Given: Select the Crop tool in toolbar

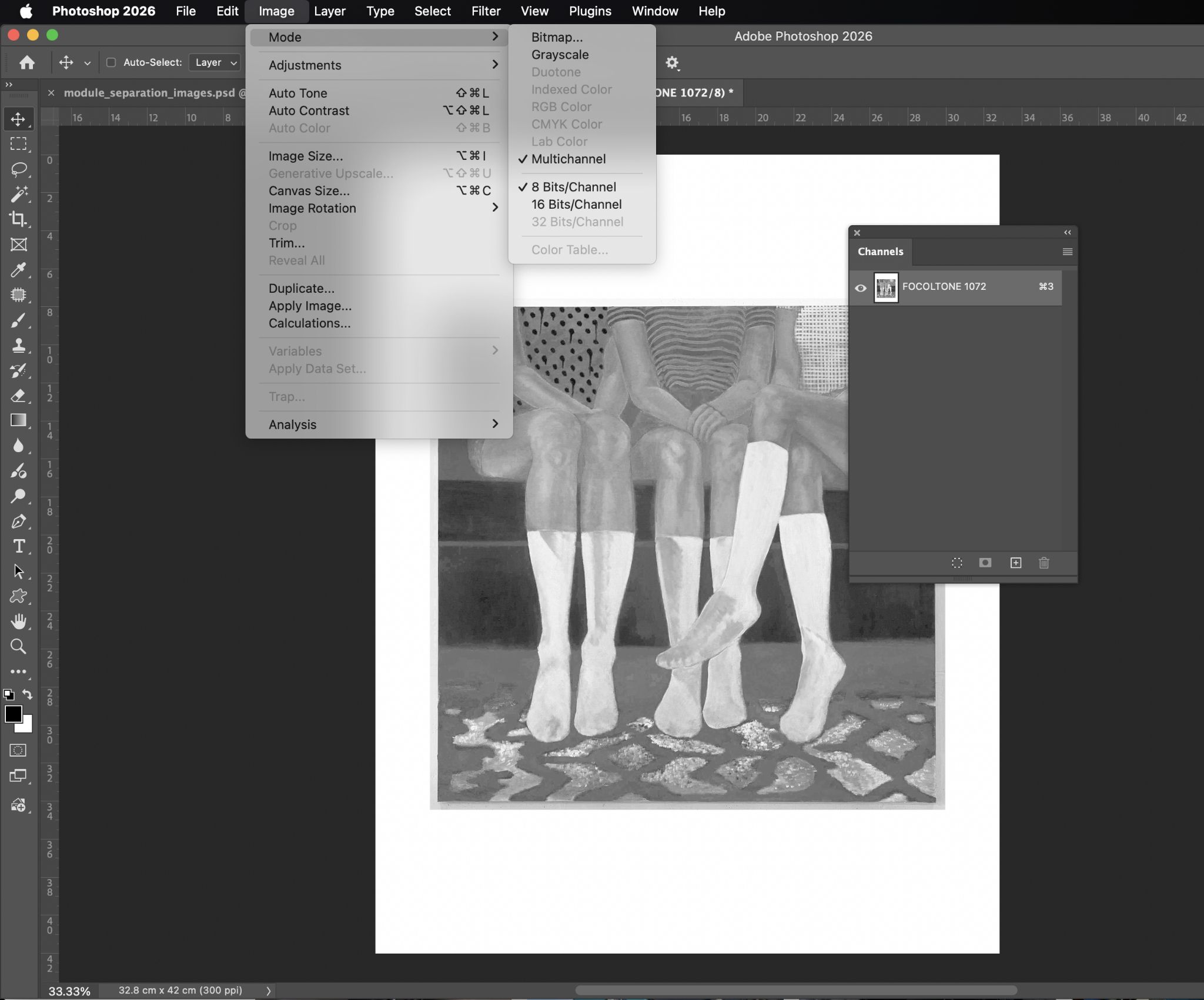Looking at the screenshot, I should (18, 219).
